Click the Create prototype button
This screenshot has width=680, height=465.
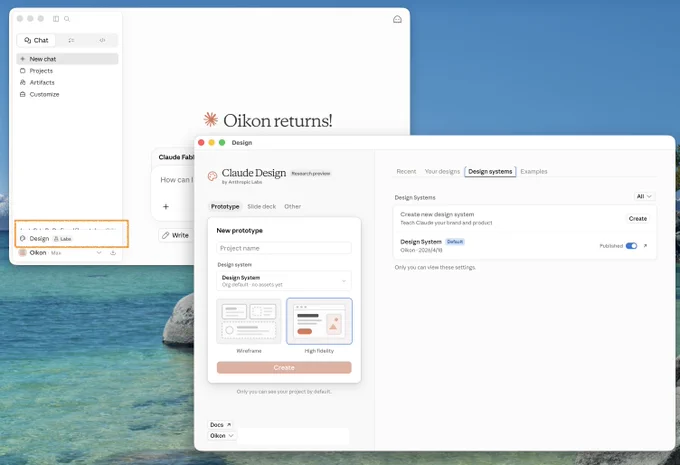coord(284,367)
